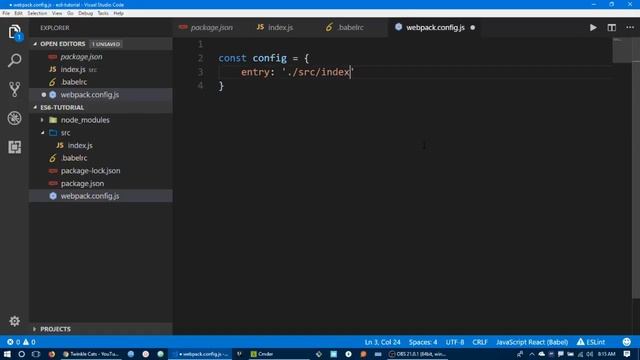The width and height of the screenshot is (640, 360).
Task: Click the ESLint warning status item
Action: [x=591, y=342]
